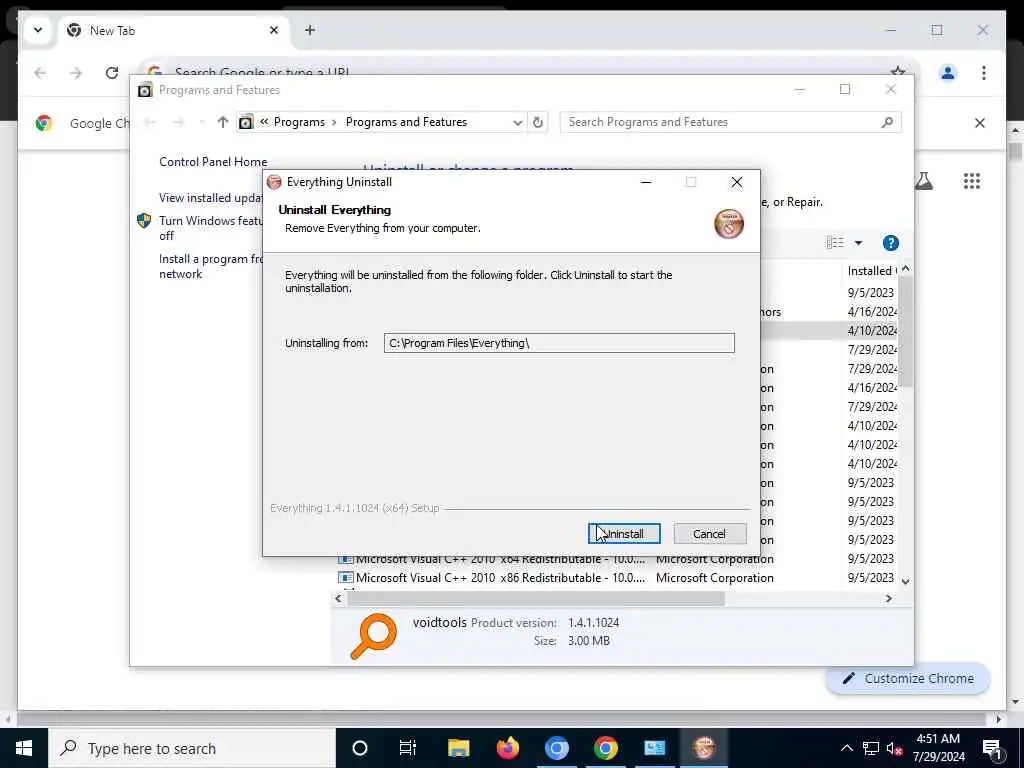Click the Labs flask icon in Chrome

point(923,181)
